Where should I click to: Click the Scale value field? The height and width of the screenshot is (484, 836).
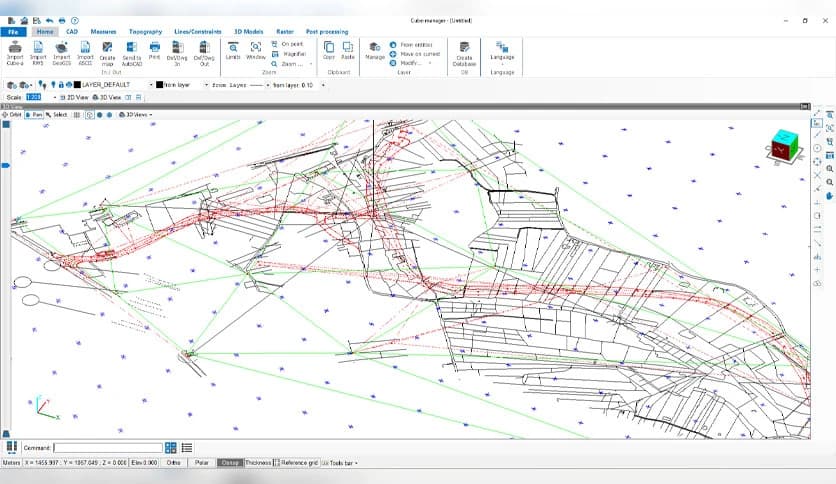click(x=34, y=98)
